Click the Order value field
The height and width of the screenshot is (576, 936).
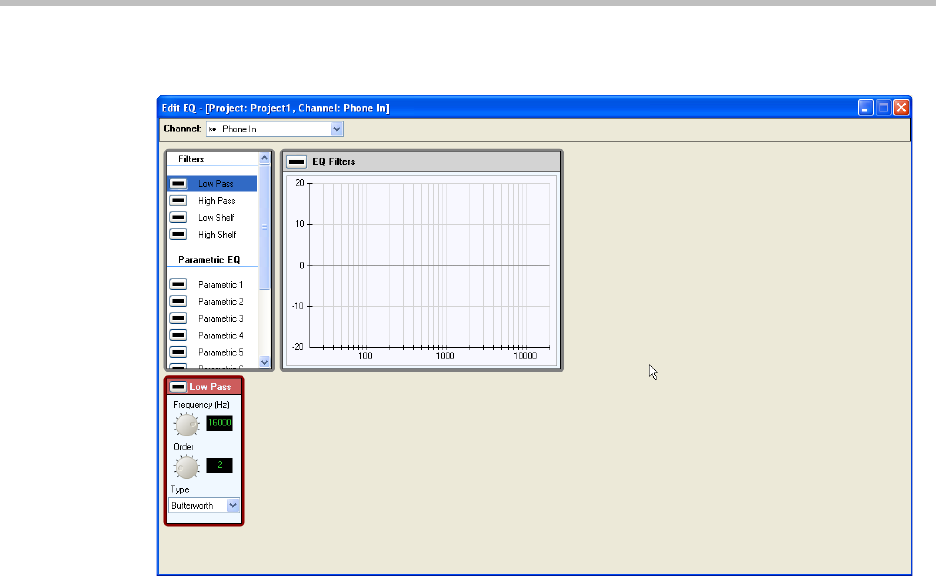[219, 466]
